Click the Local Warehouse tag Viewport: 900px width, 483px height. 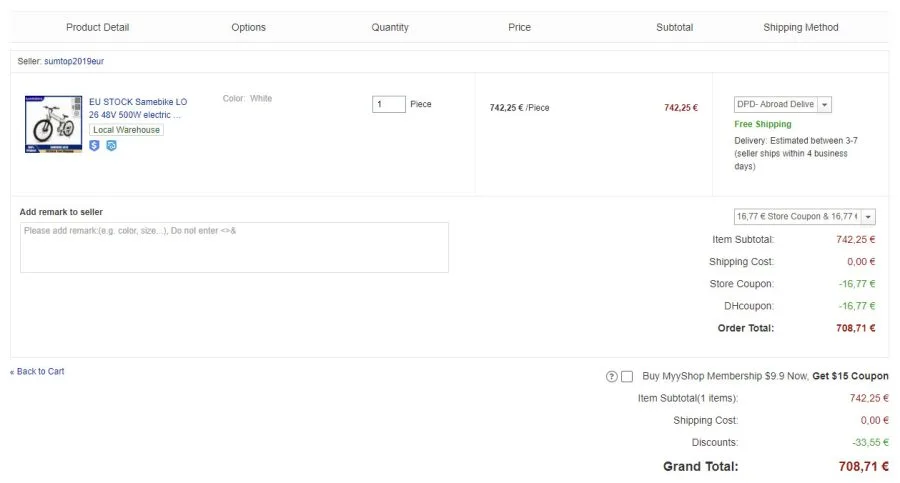pos(126,130)
